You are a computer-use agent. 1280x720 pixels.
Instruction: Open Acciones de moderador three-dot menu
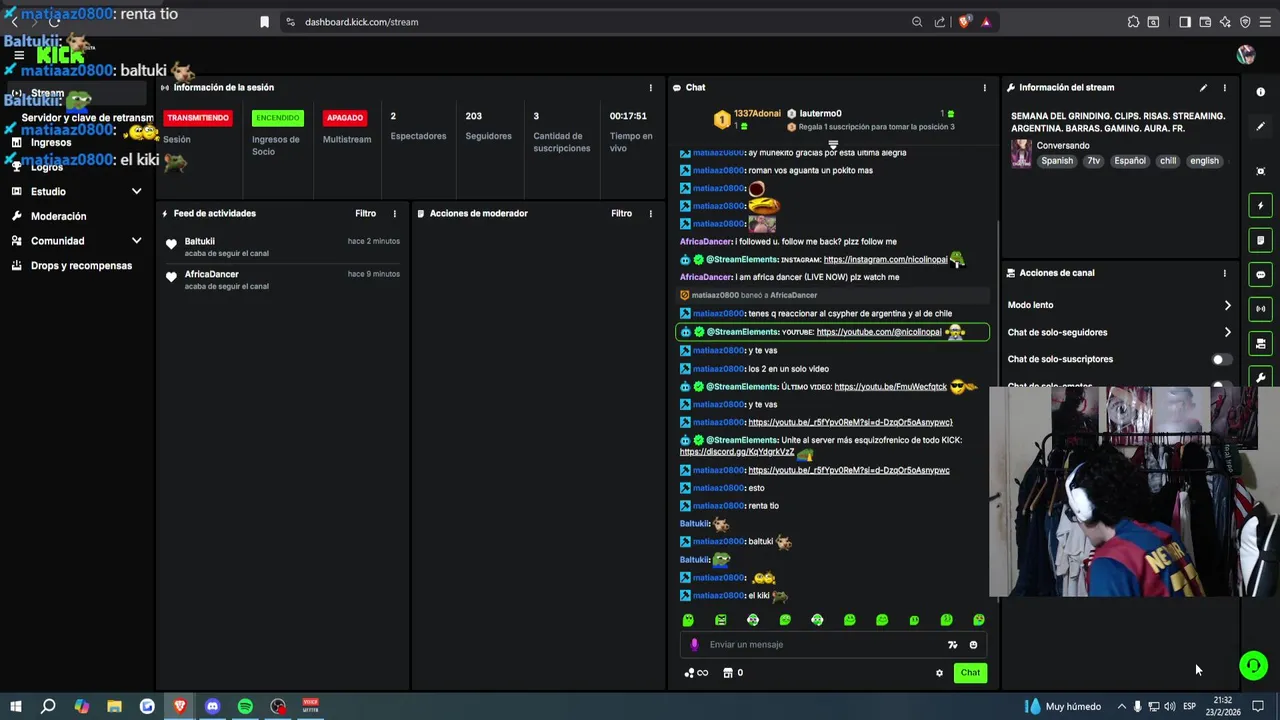tap(650, 214)
